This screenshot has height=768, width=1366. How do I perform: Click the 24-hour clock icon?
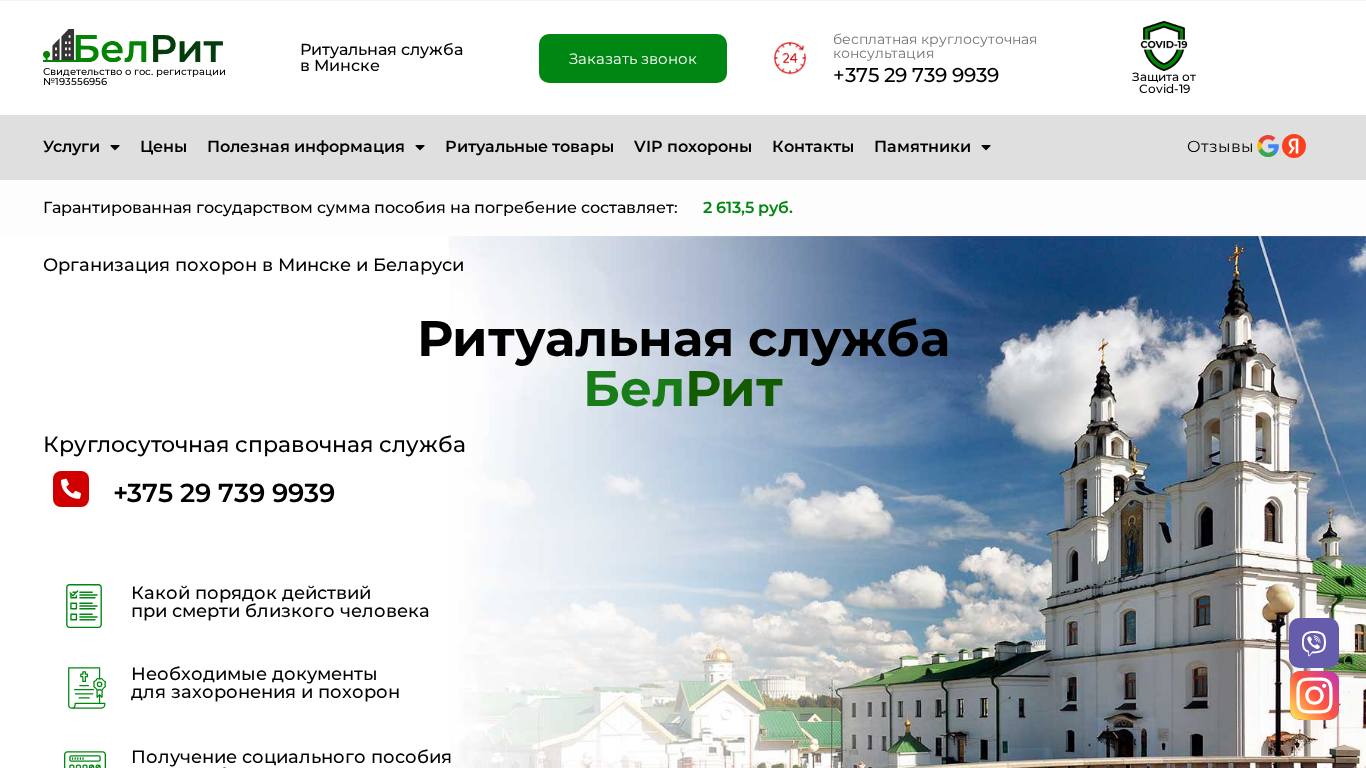point(790,58)
